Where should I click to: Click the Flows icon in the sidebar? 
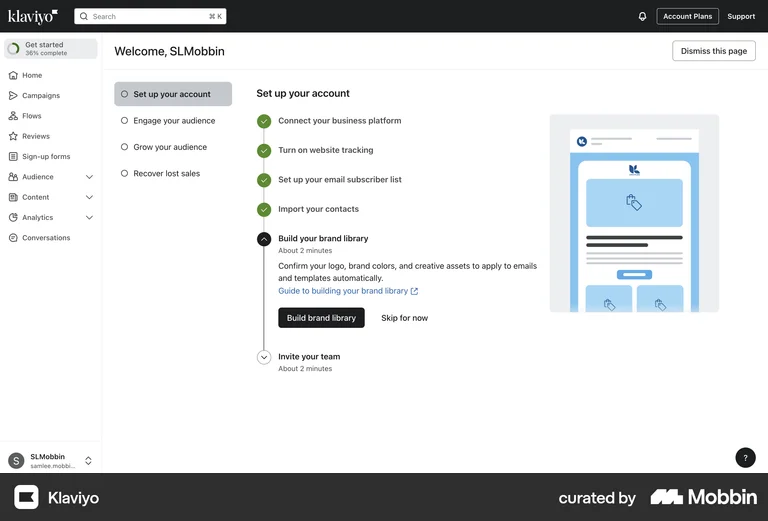click(x=13, y=116)
